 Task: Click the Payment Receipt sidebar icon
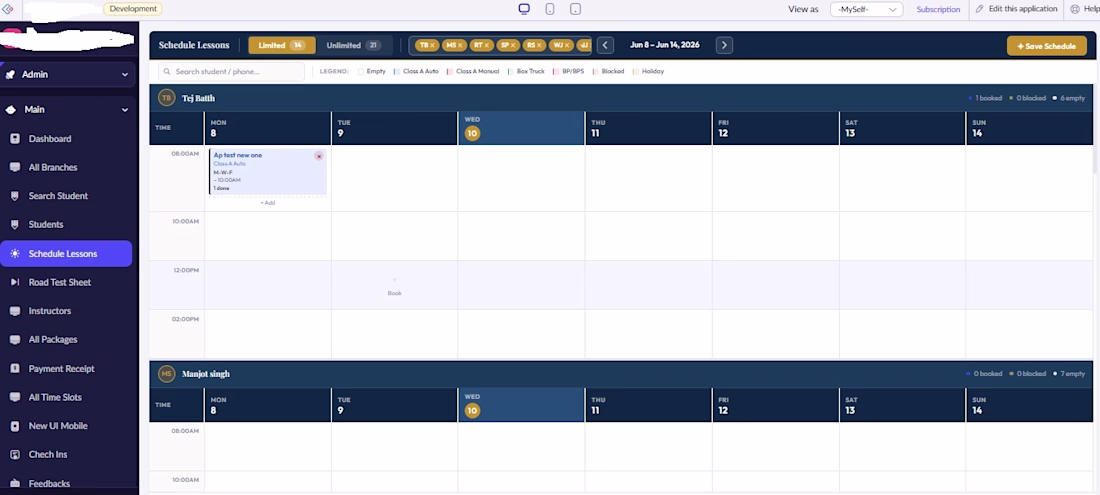click(x=15, y=368)
